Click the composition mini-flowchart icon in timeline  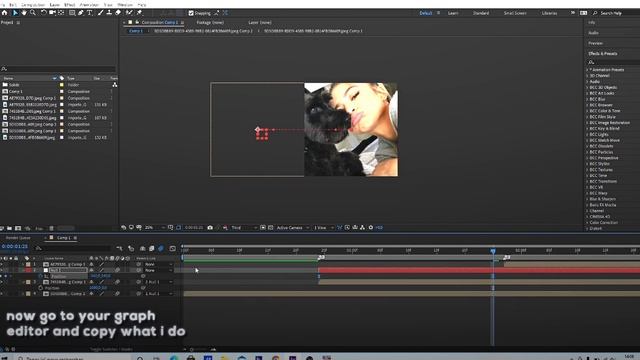click(119, 248)
